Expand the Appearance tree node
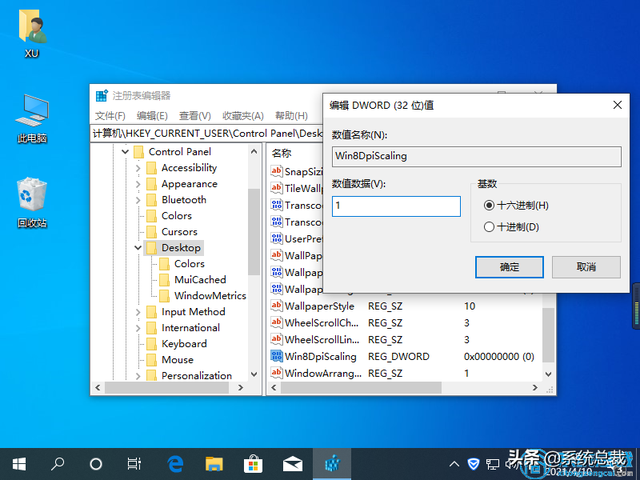Viewport: 640px width, 480px height. click(x=138, y=184)
